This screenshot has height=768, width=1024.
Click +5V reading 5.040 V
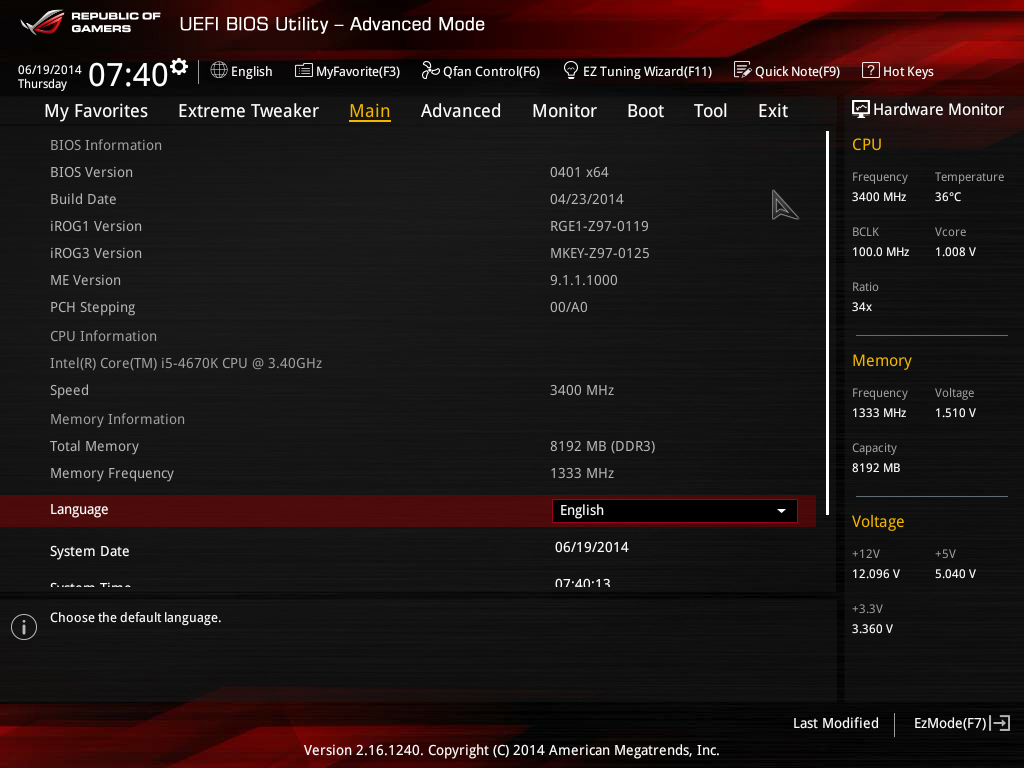pyautogui.click(x=955, y=573)
